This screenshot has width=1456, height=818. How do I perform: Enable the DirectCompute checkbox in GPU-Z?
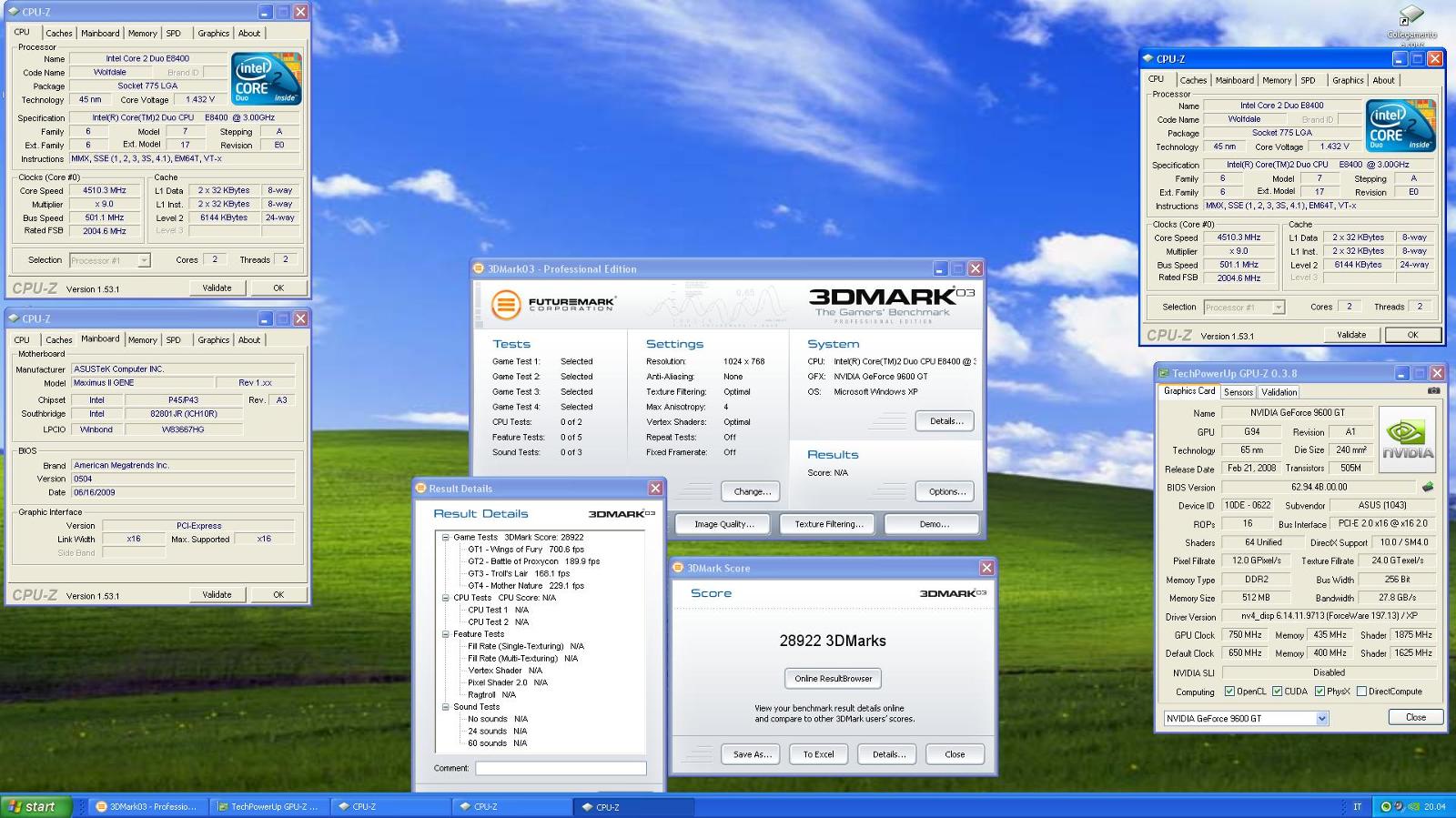point(1361,692)
